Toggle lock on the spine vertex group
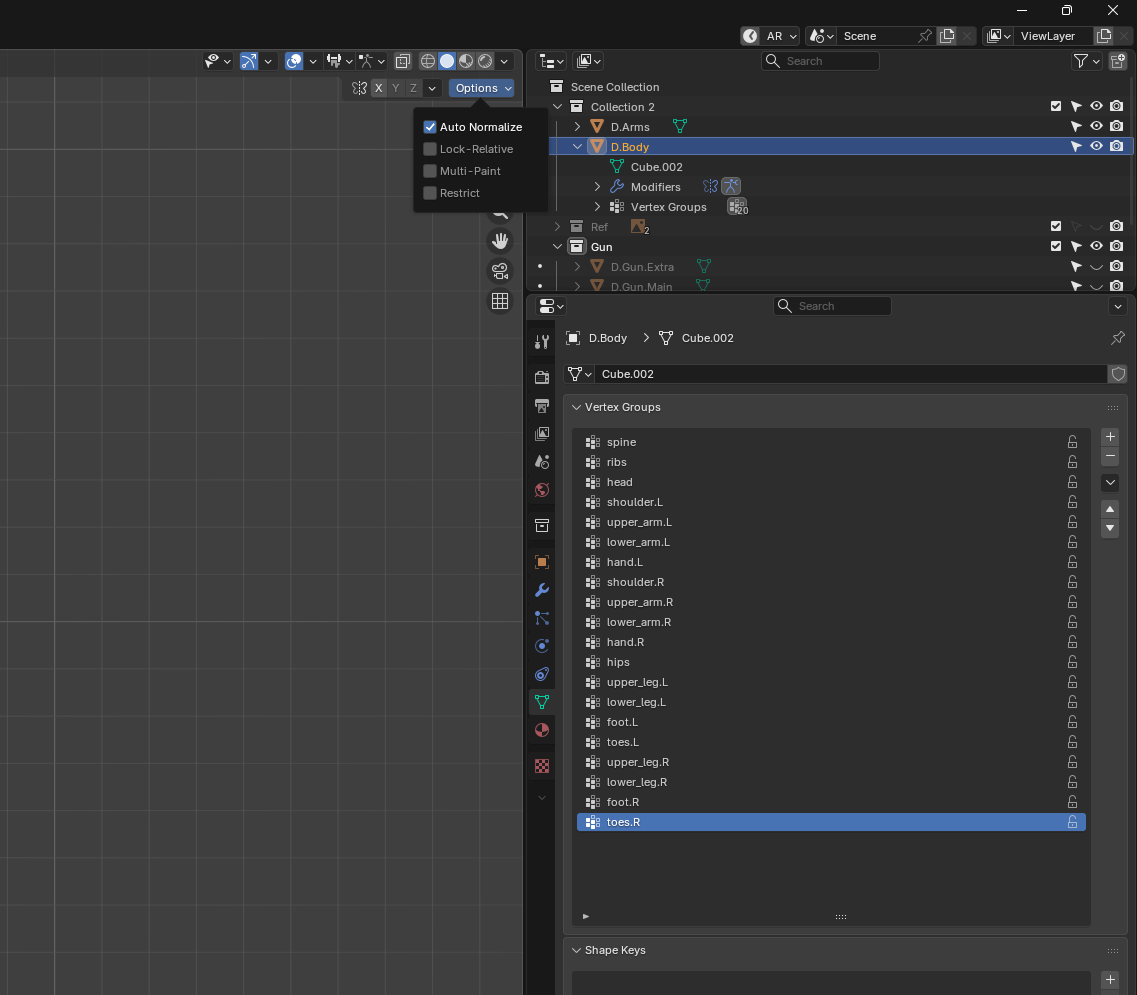Image resolution: width=1137 pixels, height=995 pixels. coord(1072,442)
